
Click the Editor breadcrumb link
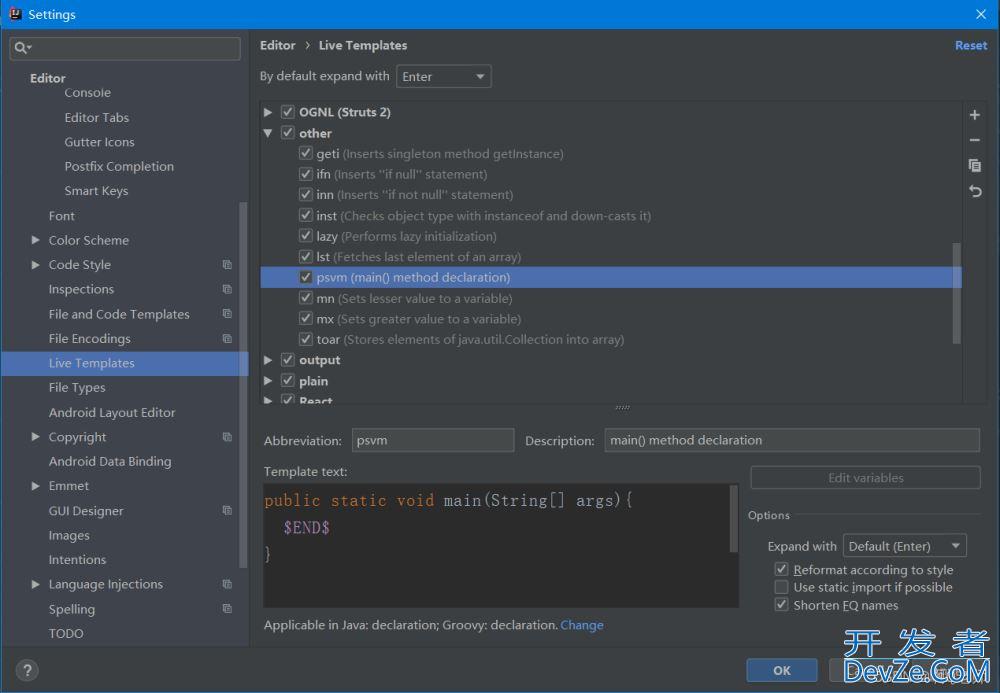click(x=277, y=45)
